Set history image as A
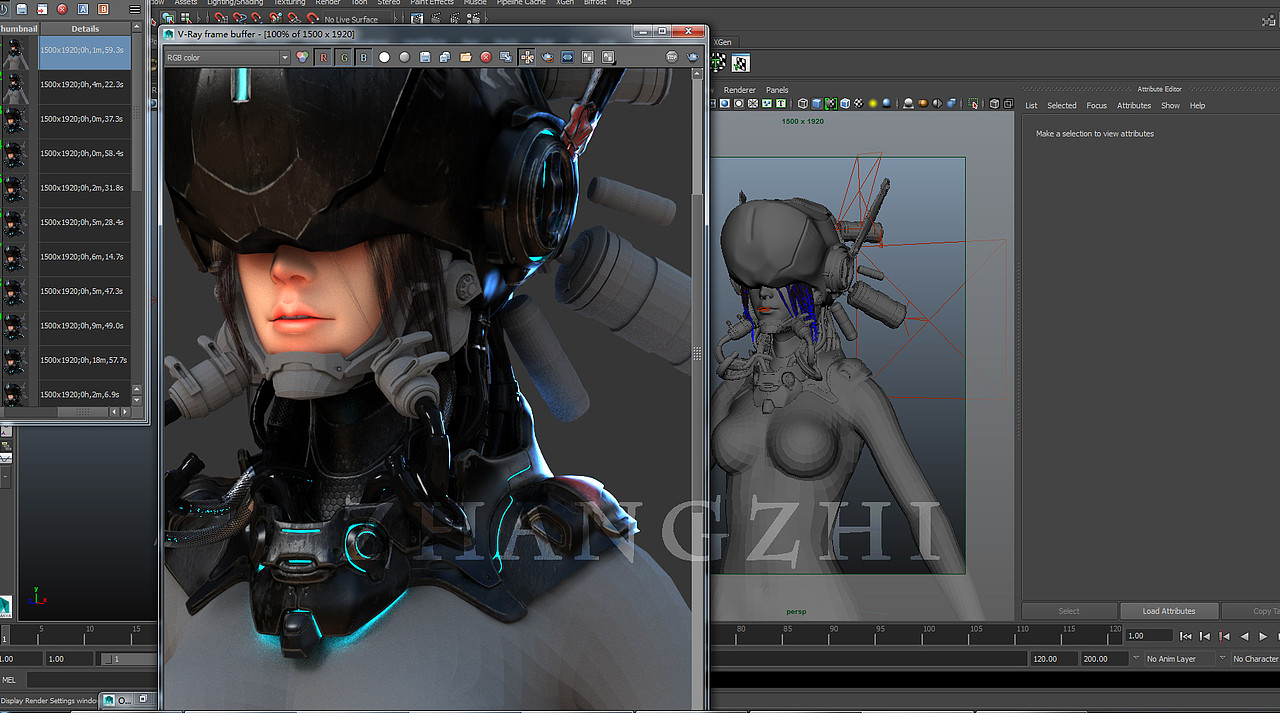1280x713 pixels. 83,9
